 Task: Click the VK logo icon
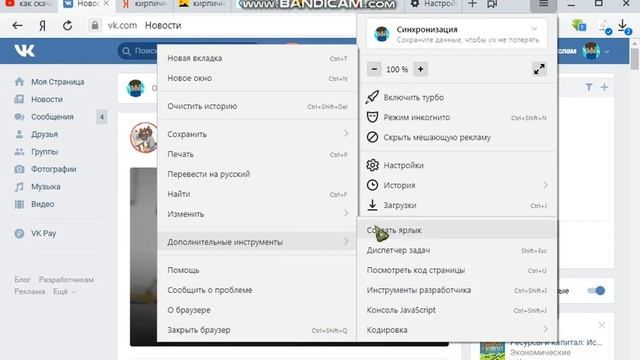[24, 51]
